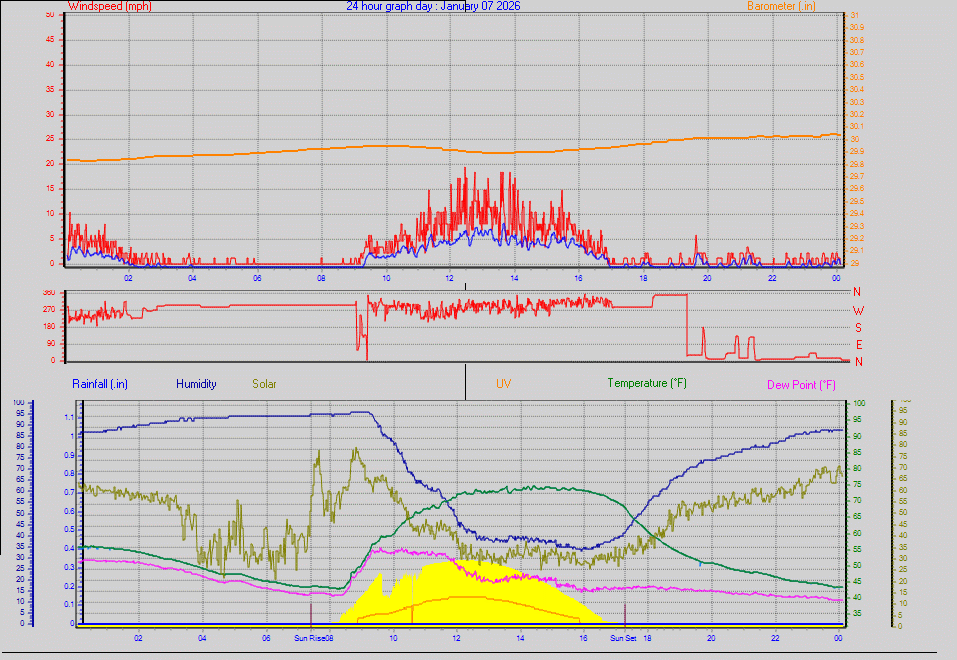957x660 pixels.
Task: Select the Solar legend entry
Action: pyautogui.click(x=264, y=383)
